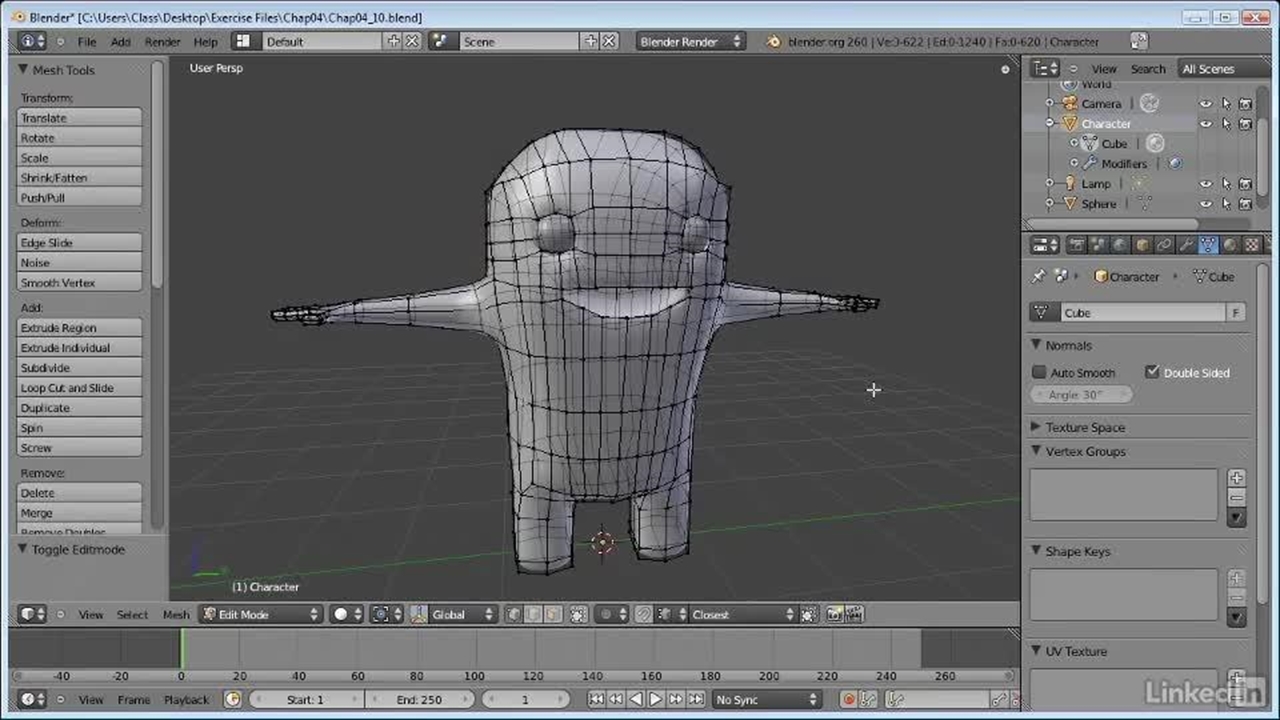Image resolution: width=1280 pixels, height=720 pixels.
Task: Click the Extrude Region button
Action: click(80, 328)
